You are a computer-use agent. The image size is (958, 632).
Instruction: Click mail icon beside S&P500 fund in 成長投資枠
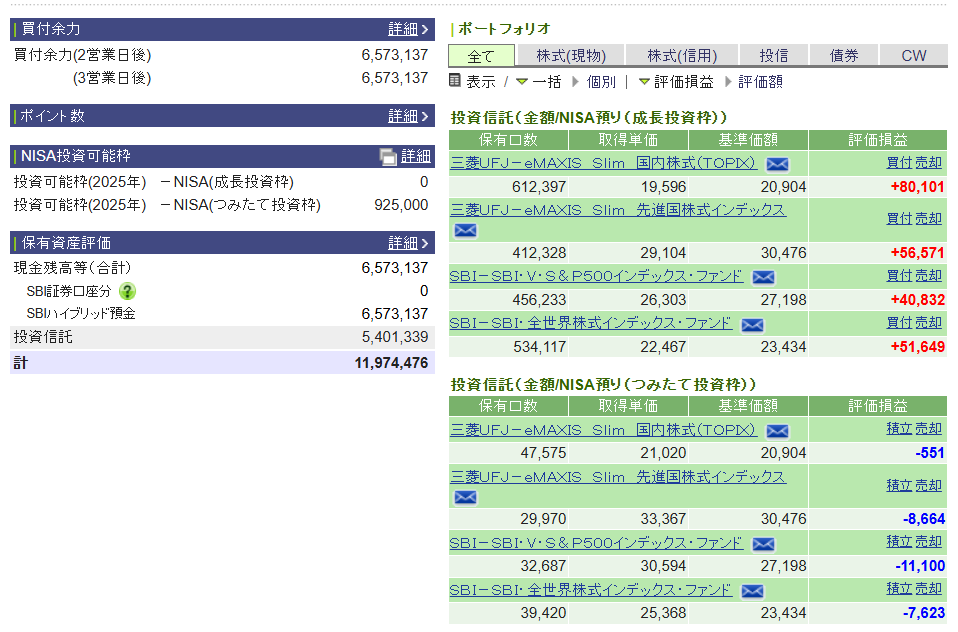(763, 277)
